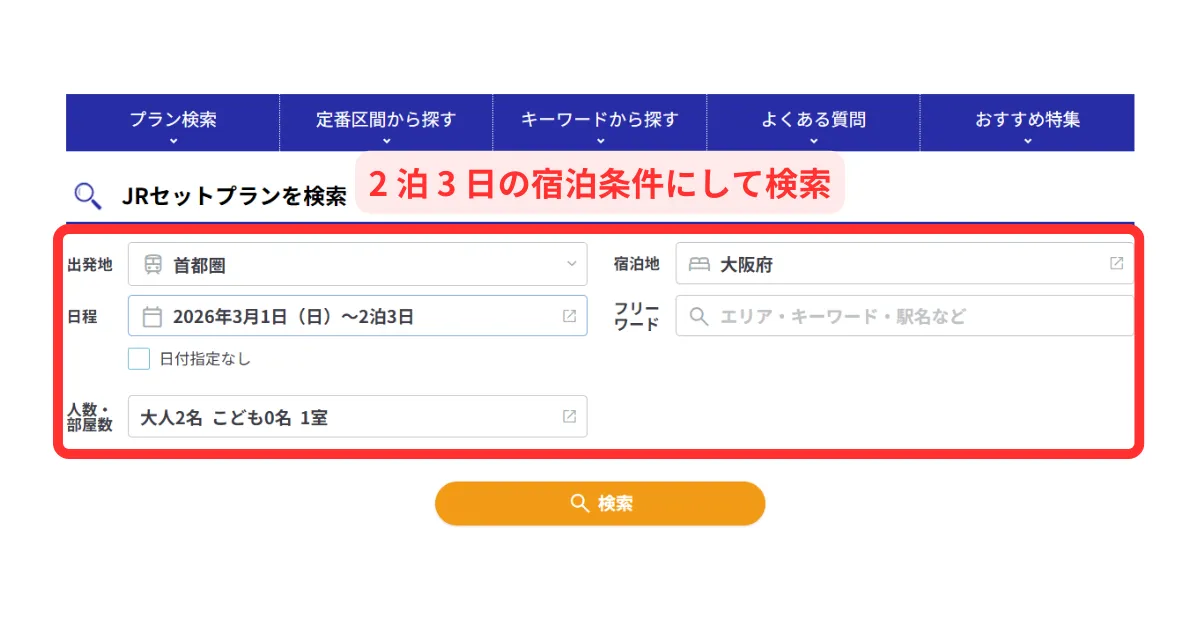Open the 日程 picker via external icon
The width and height of the screenshot is (1200, 630).
click(569, 316)
